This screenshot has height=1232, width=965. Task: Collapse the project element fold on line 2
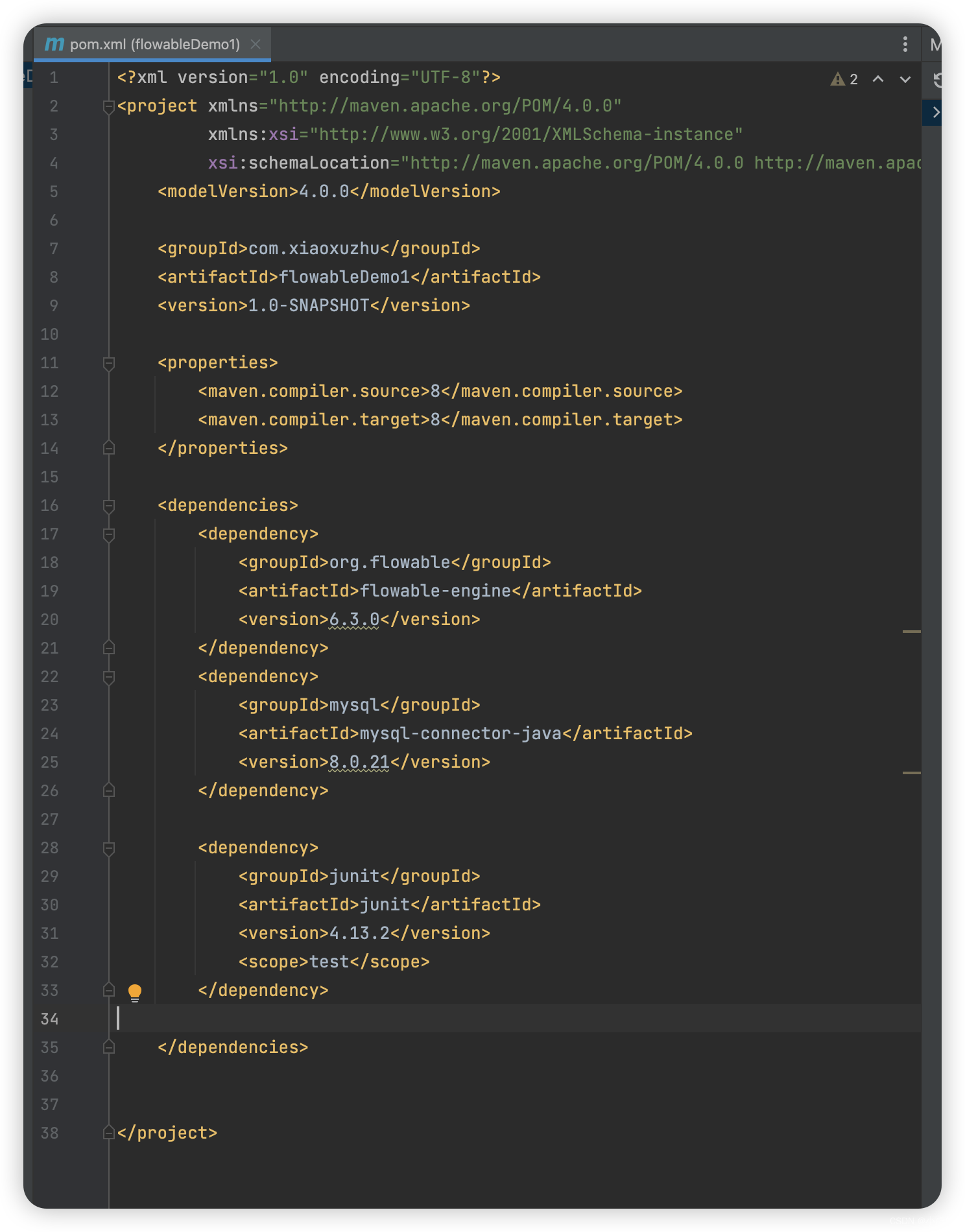[x=109, y=106]
